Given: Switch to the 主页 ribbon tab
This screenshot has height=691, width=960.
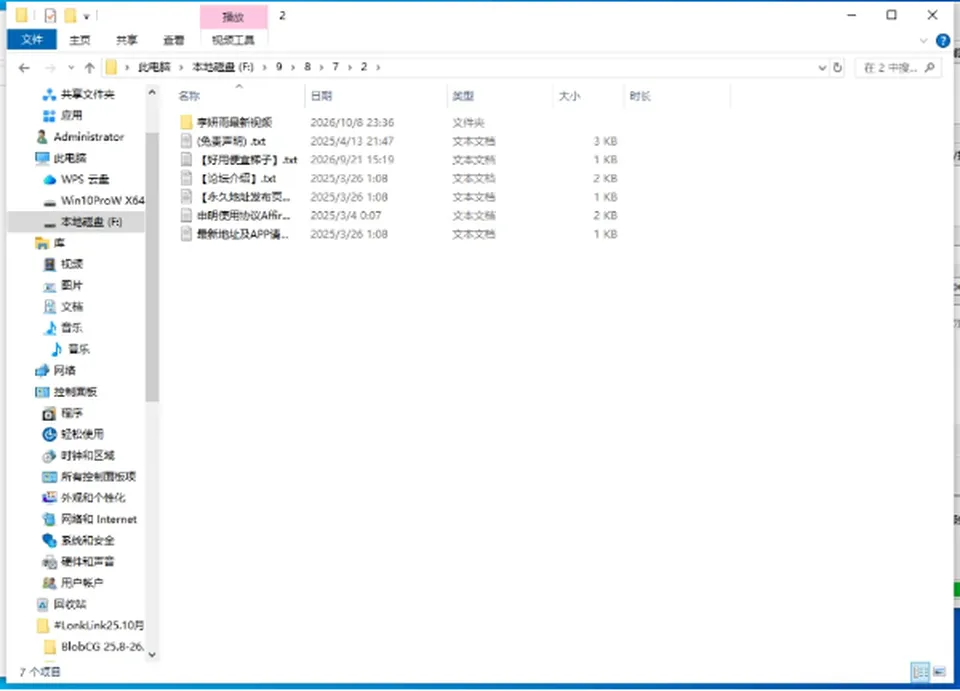Looking at the screenshot, I should click(x=80, y=40).
